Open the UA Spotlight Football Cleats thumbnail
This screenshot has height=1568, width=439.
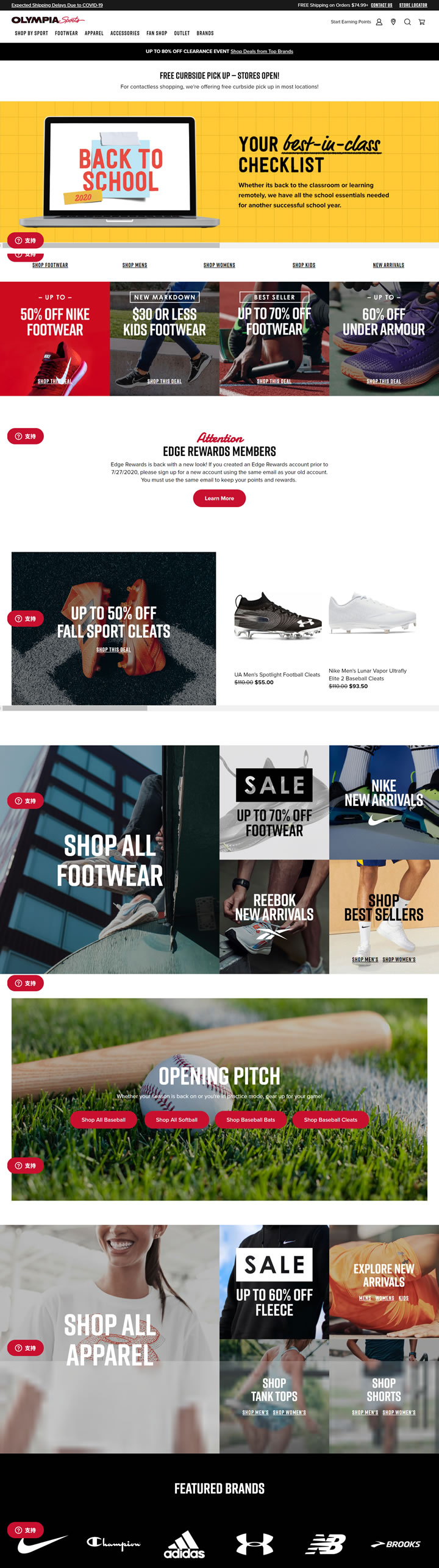pyautogui.click(x=278, y=616)
